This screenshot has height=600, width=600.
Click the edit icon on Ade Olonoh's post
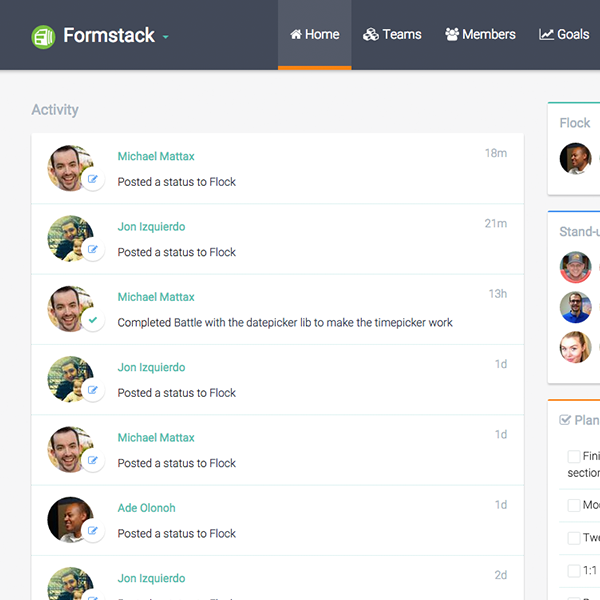pyautogui.click(x=93, y=531)
